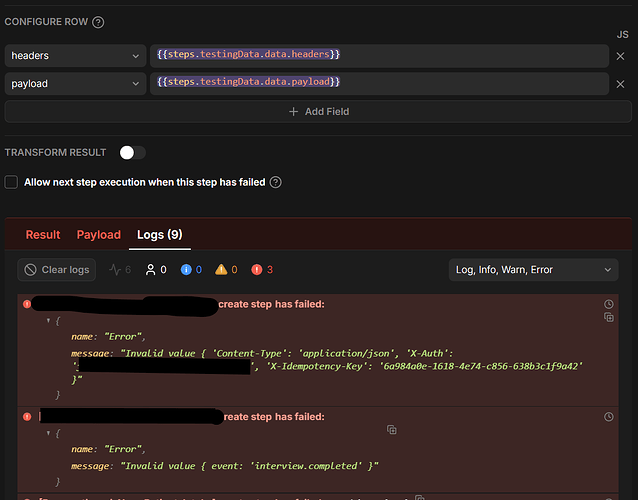
Task: Filter logs by info icon
Action: coord(191,270)
